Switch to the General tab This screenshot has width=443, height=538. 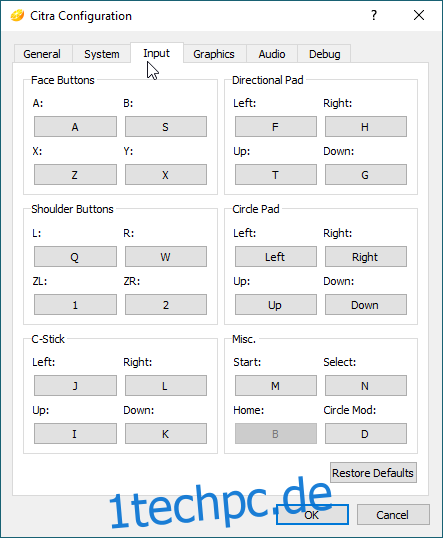[x=42, y=54]
